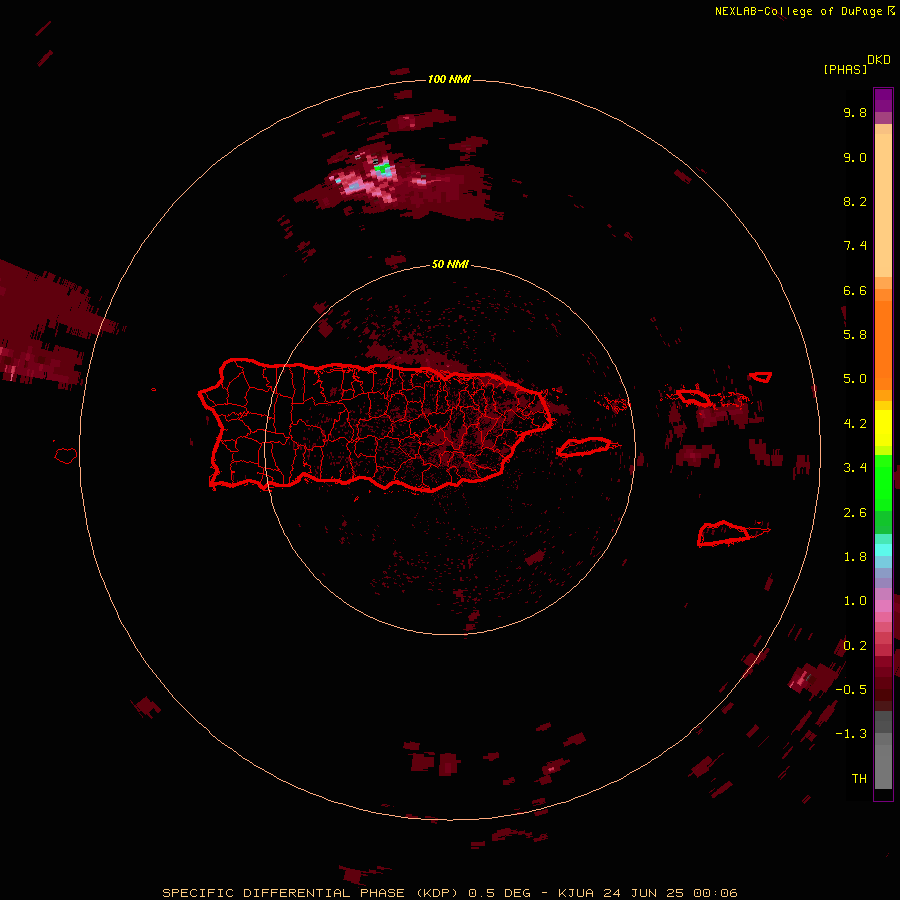Image resolution: width=900 pixels, height=900 pixels.
Task: Pick the purple top band of color bar
Action: [x=883, y=100]
